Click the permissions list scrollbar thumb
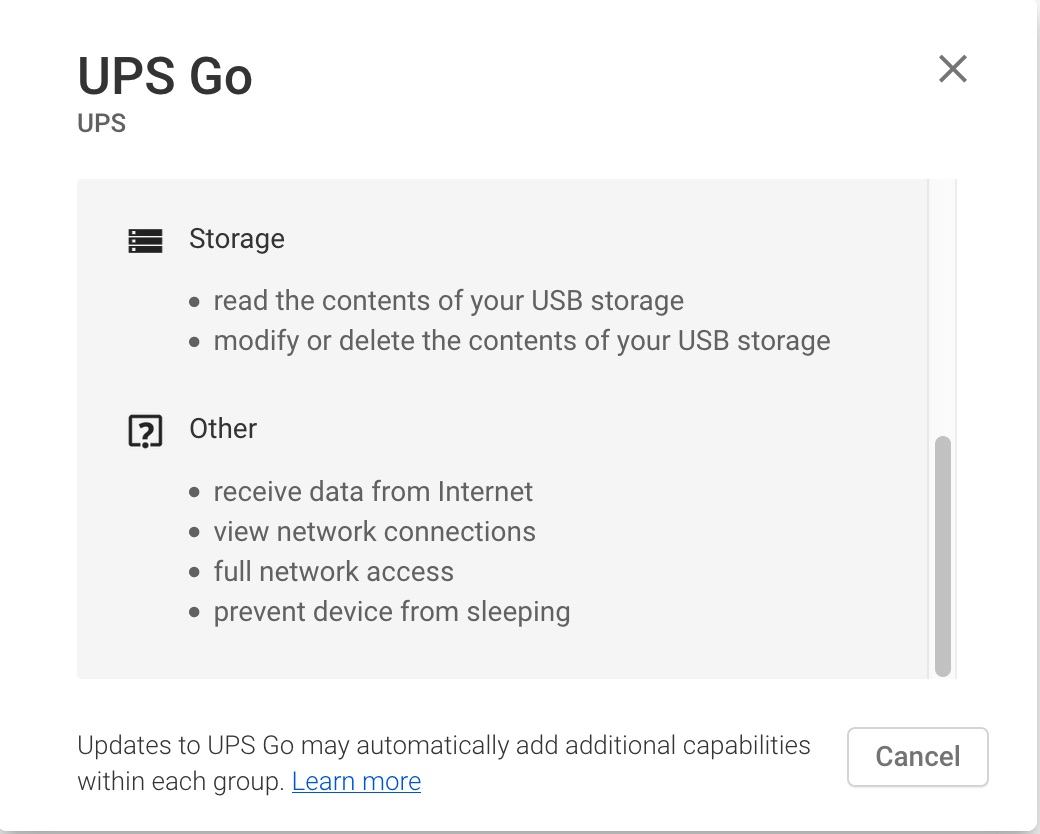This screenshot has width=1040, height=834. click(942, 556)
